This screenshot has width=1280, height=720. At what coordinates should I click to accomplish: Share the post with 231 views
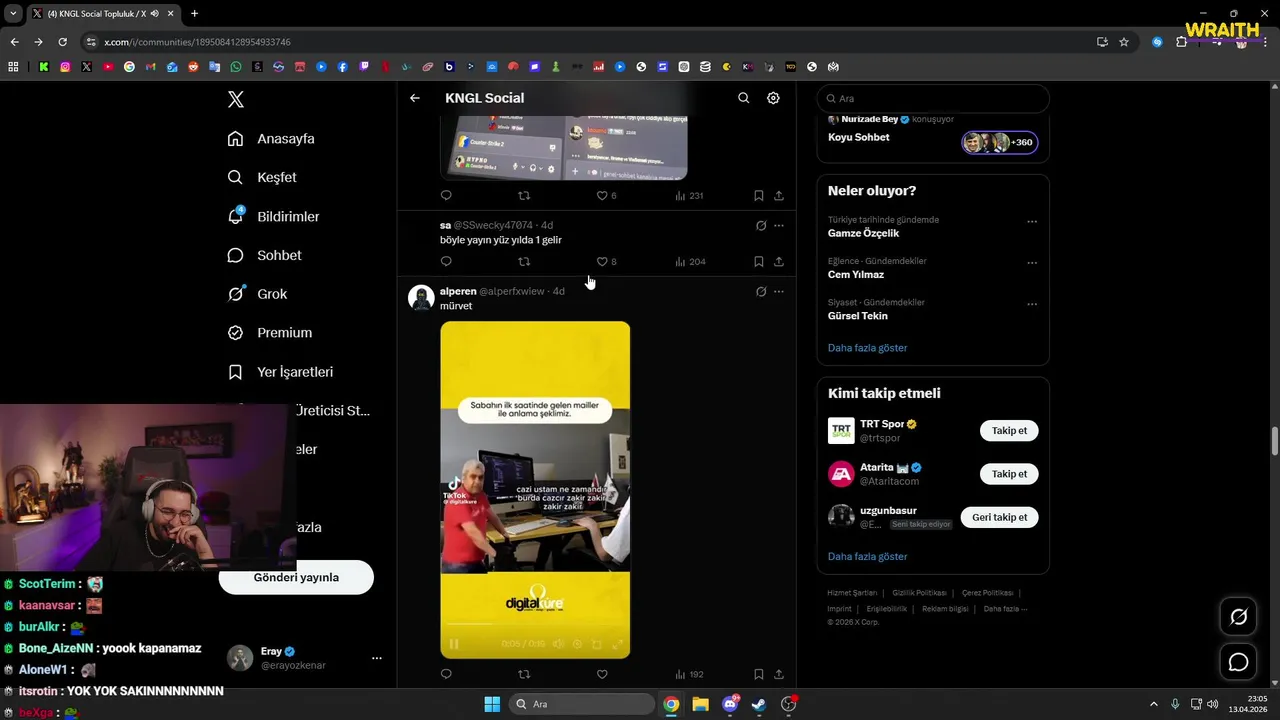tap(779, 196)
